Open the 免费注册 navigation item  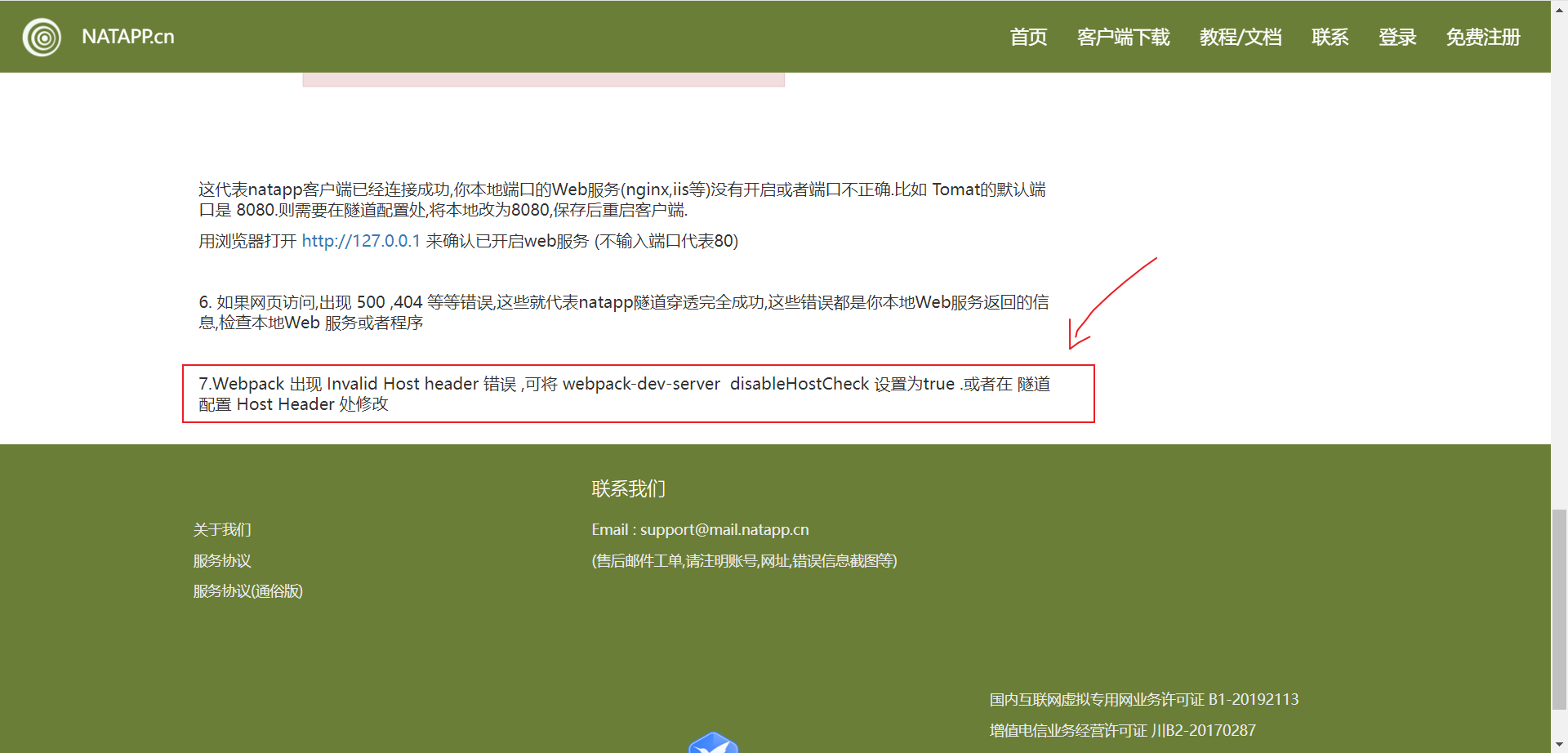(1483, 37)
